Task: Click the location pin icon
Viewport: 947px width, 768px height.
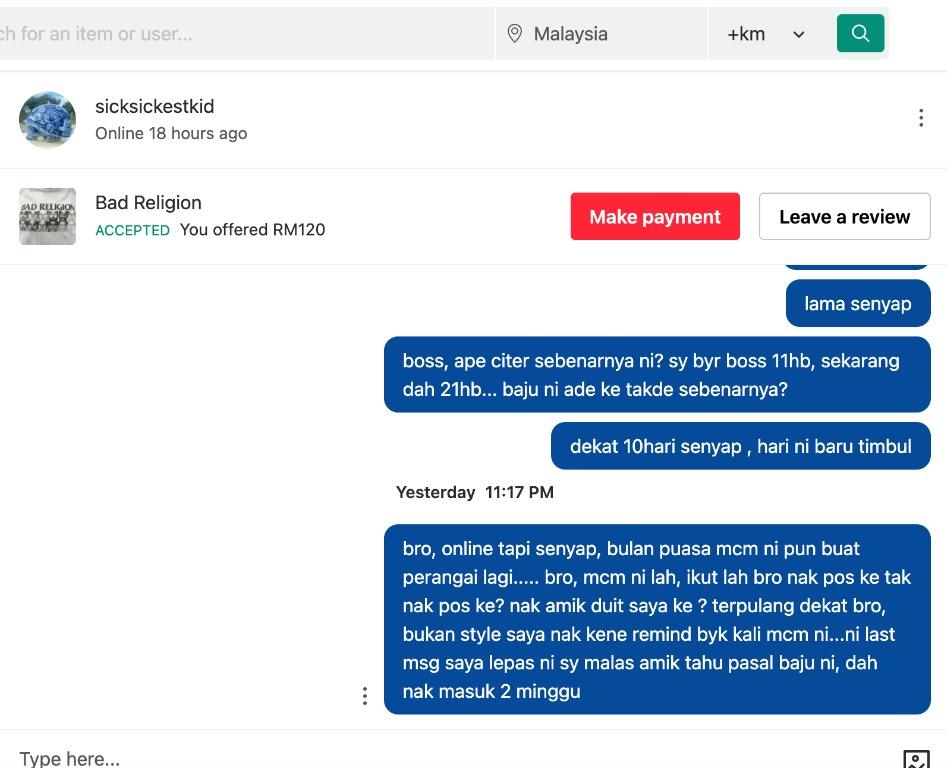Action: pyautogui.click(x=515, y=34)
